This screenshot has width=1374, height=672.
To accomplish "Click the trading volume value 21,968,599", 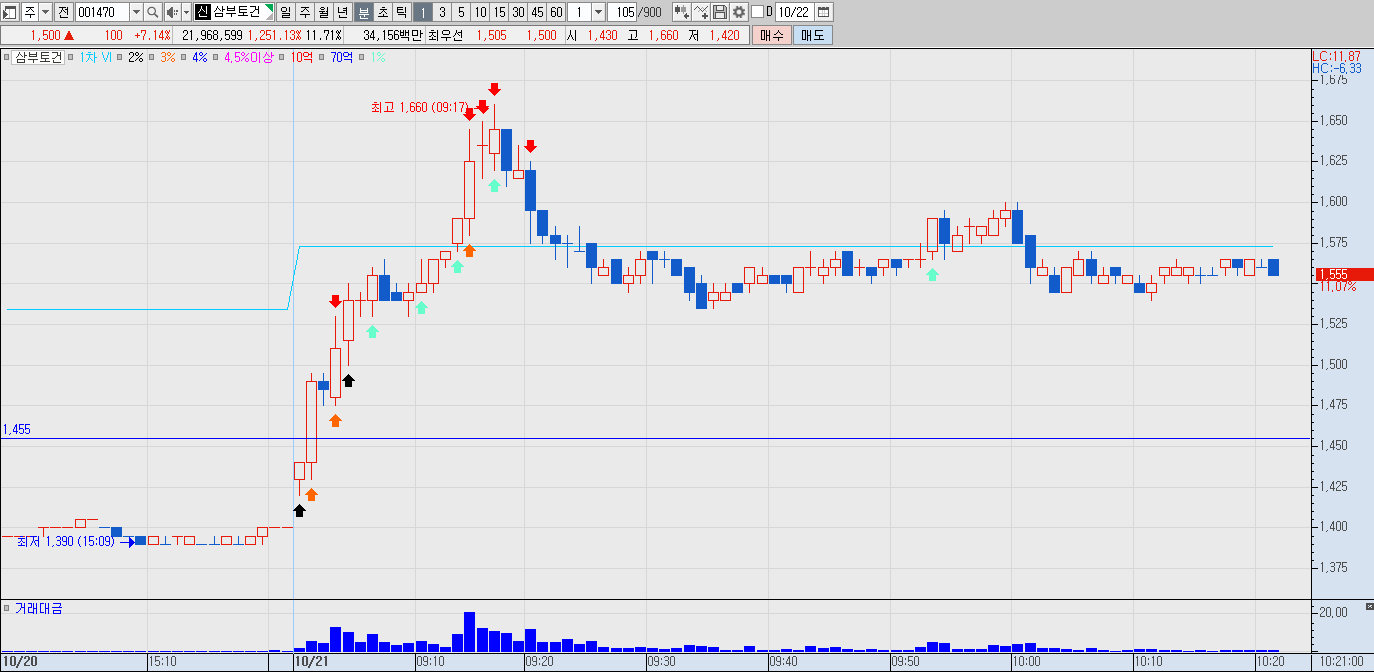I will point(212,35).
